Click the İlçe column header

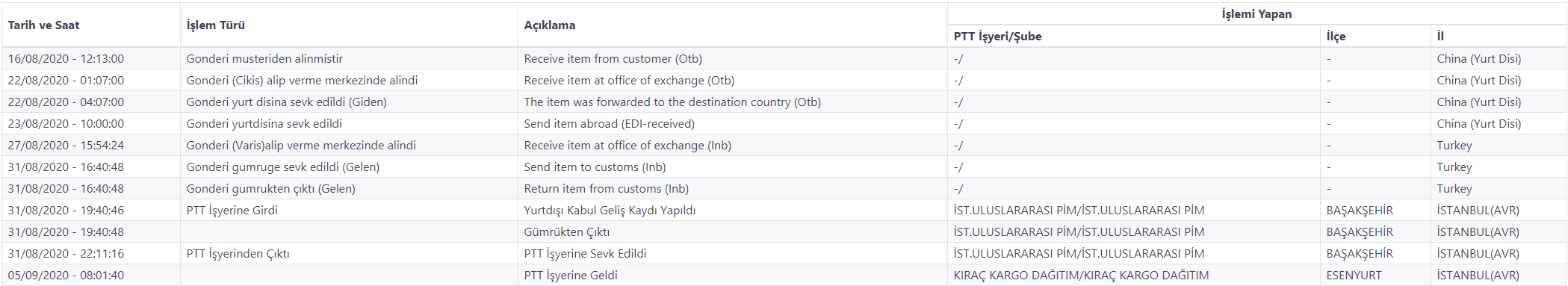[x=1336, y=37]
